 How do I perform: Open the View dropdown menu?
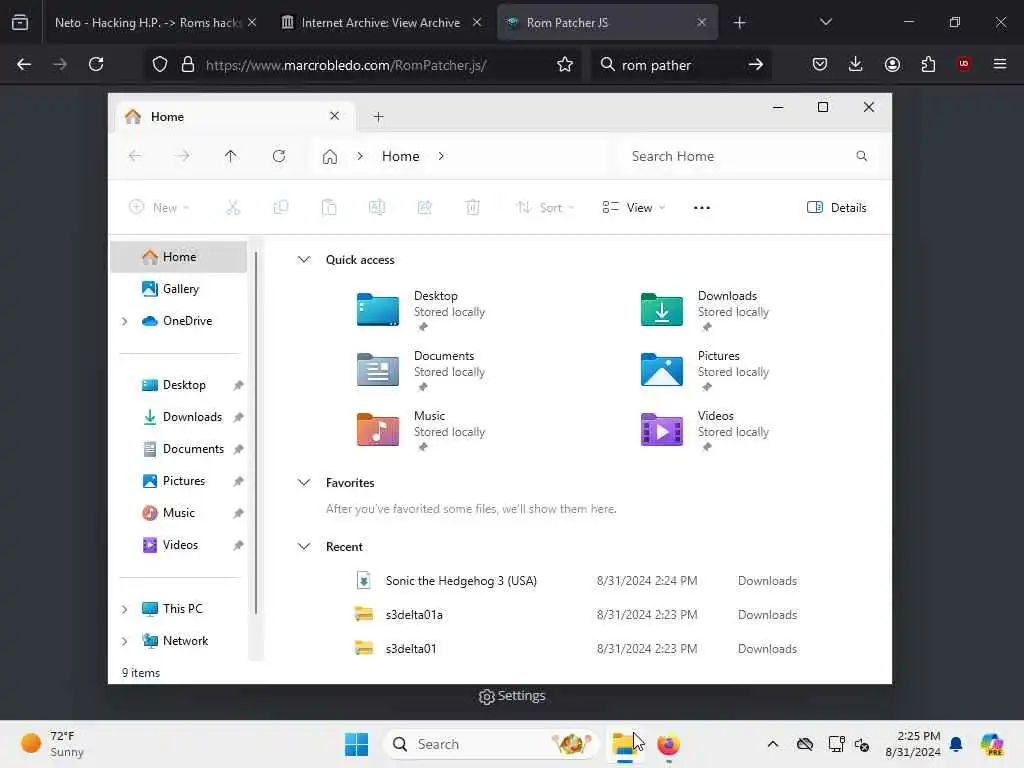[x=633, y=208]
